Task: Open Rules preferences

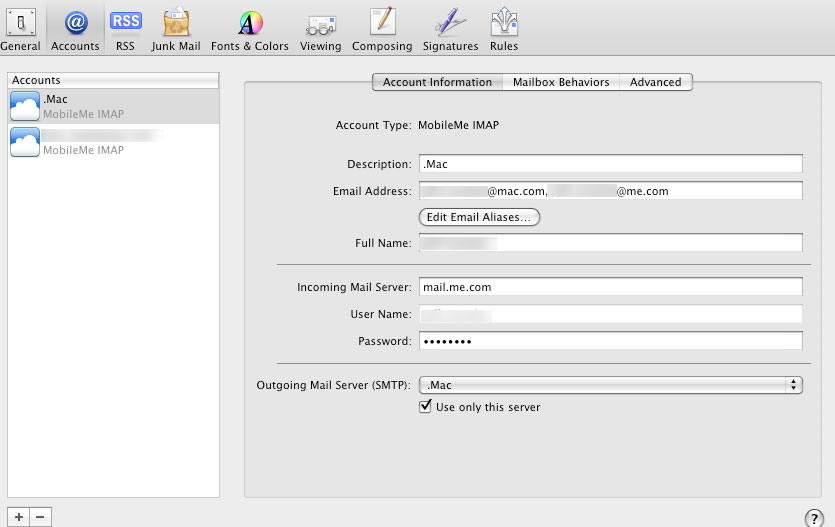Action: (x=504, y=28)
